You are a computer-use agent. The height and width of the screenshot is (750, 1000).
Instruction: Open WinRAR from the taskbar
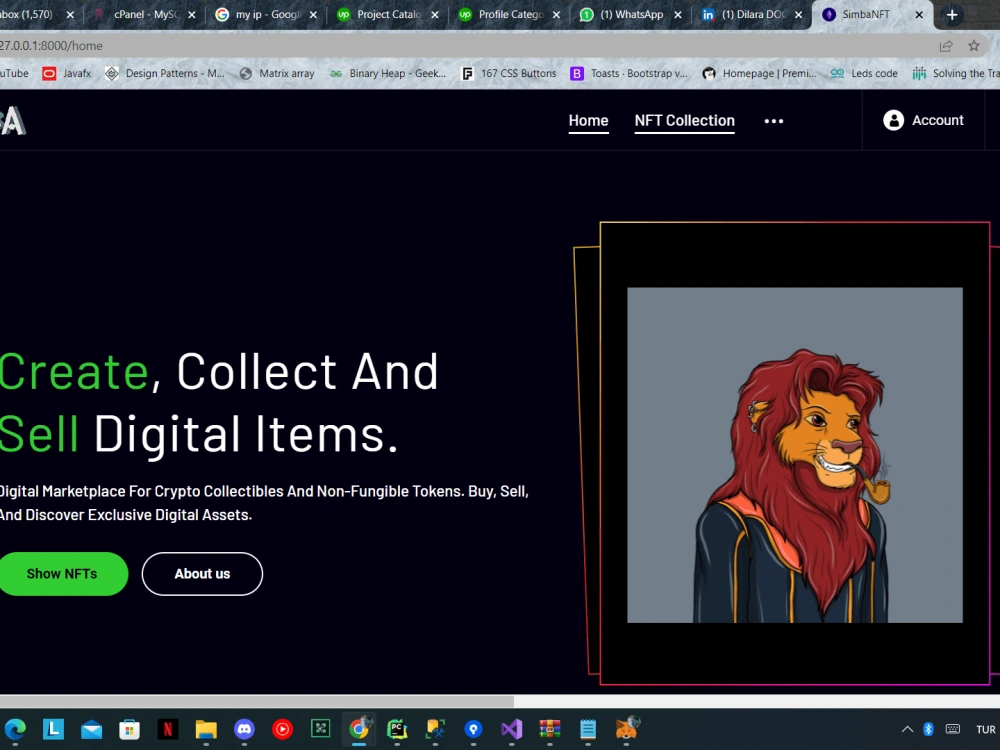tap(550, 728)
